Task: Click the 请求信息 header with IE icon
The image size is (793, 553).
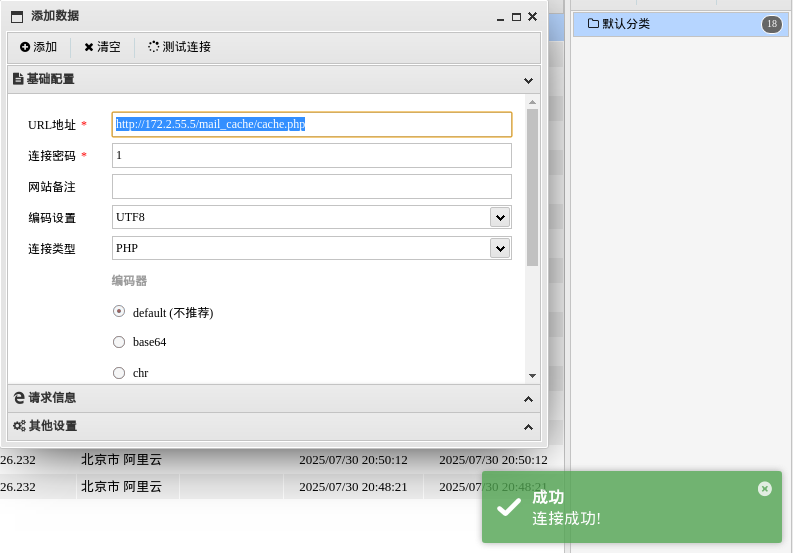Action: click(x=274, y=398)
